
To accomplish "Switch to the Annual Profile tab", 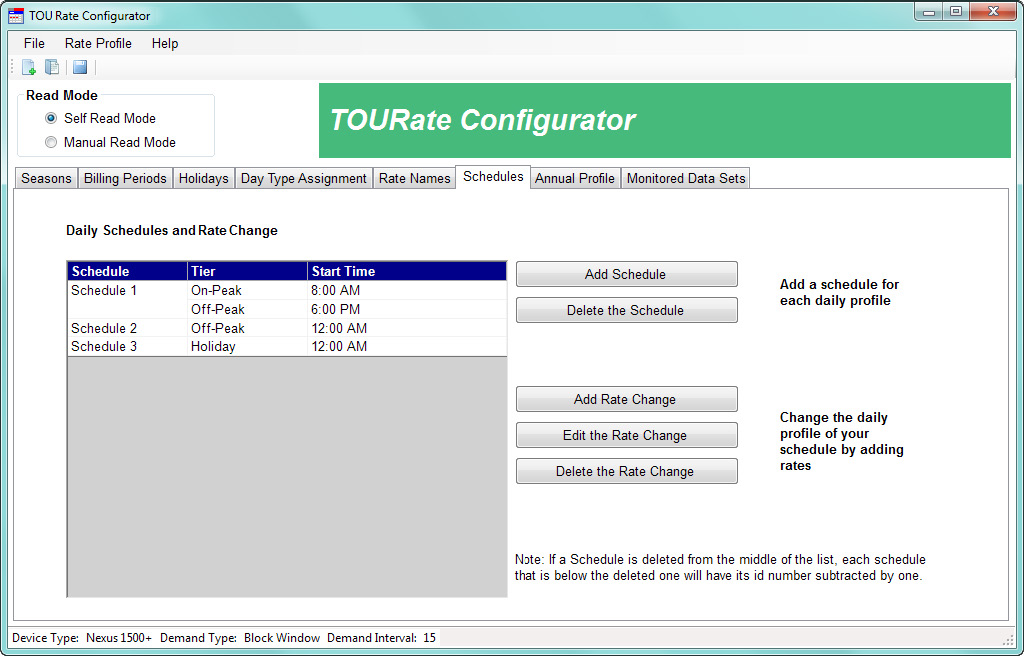I will [575, 178].
